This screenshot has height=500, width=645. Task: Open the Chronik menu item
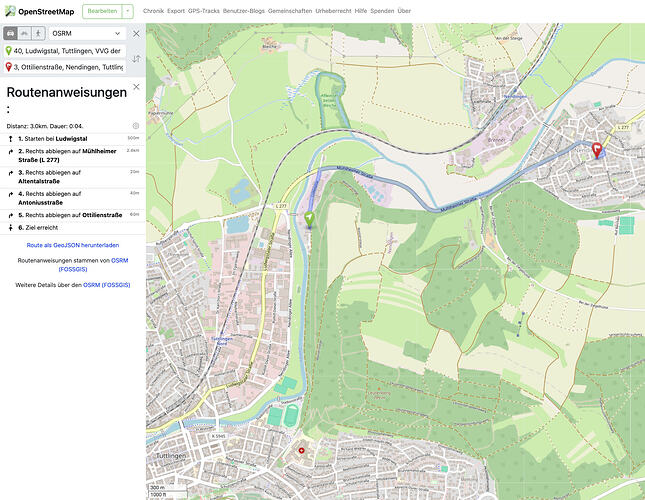pyautogui.click(x=153, y=11)
